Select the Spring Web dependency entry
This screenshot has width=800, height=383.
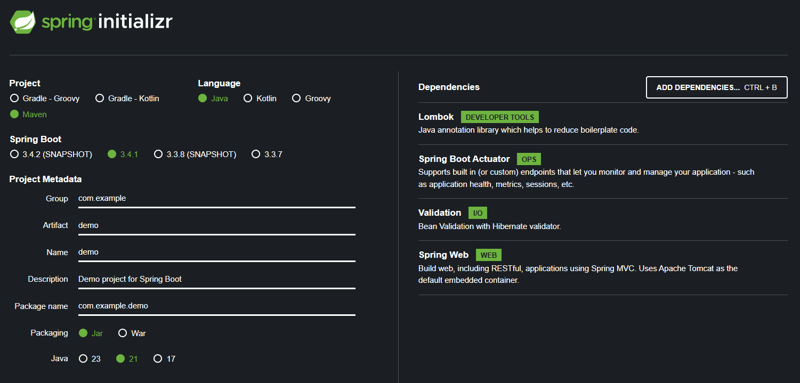603,267
